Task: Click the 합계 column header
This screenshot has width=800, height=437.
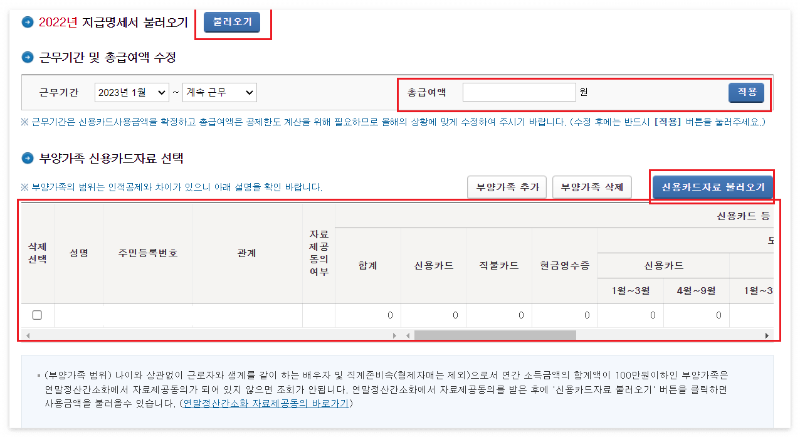Action: coord(368,265)
